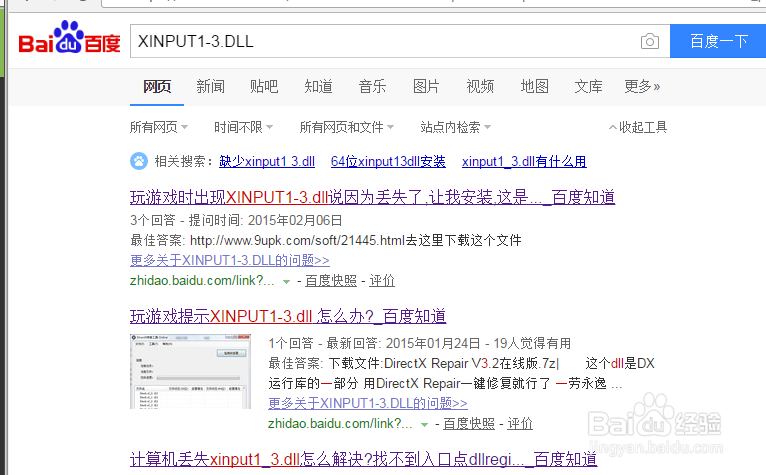Collapse tools via 收起工具
The height and width of the screenshot is (475, 766).
tap(638, 128)
